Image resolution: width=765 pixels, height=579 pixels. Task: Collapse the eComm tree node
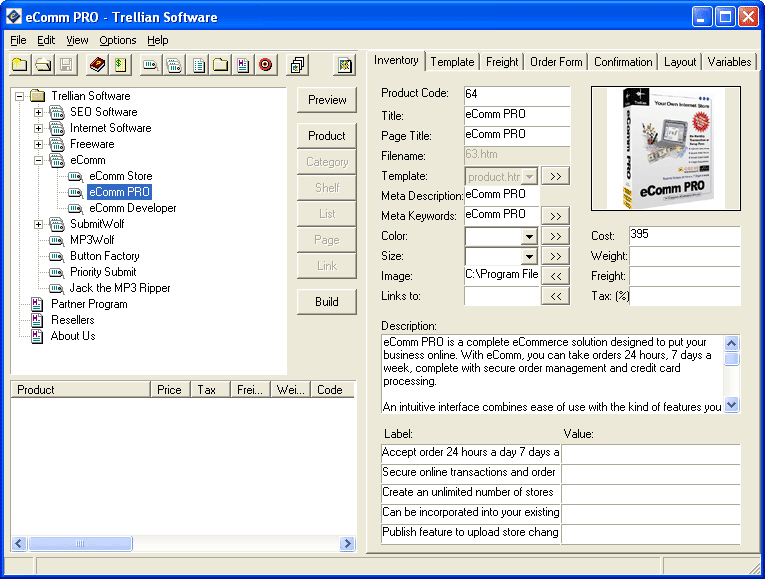tap(38, 160)
